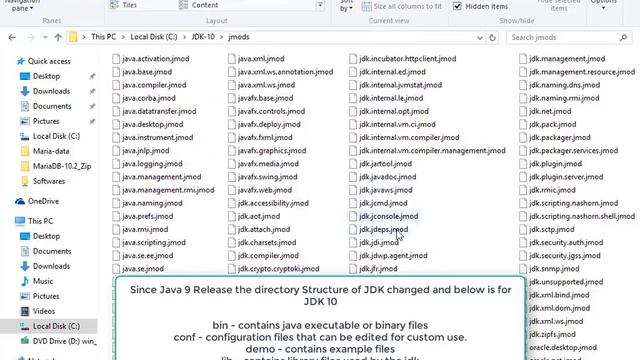Select javafx.web.jmod file icon
Screen dimensions: 640x360
coord(232,190)
